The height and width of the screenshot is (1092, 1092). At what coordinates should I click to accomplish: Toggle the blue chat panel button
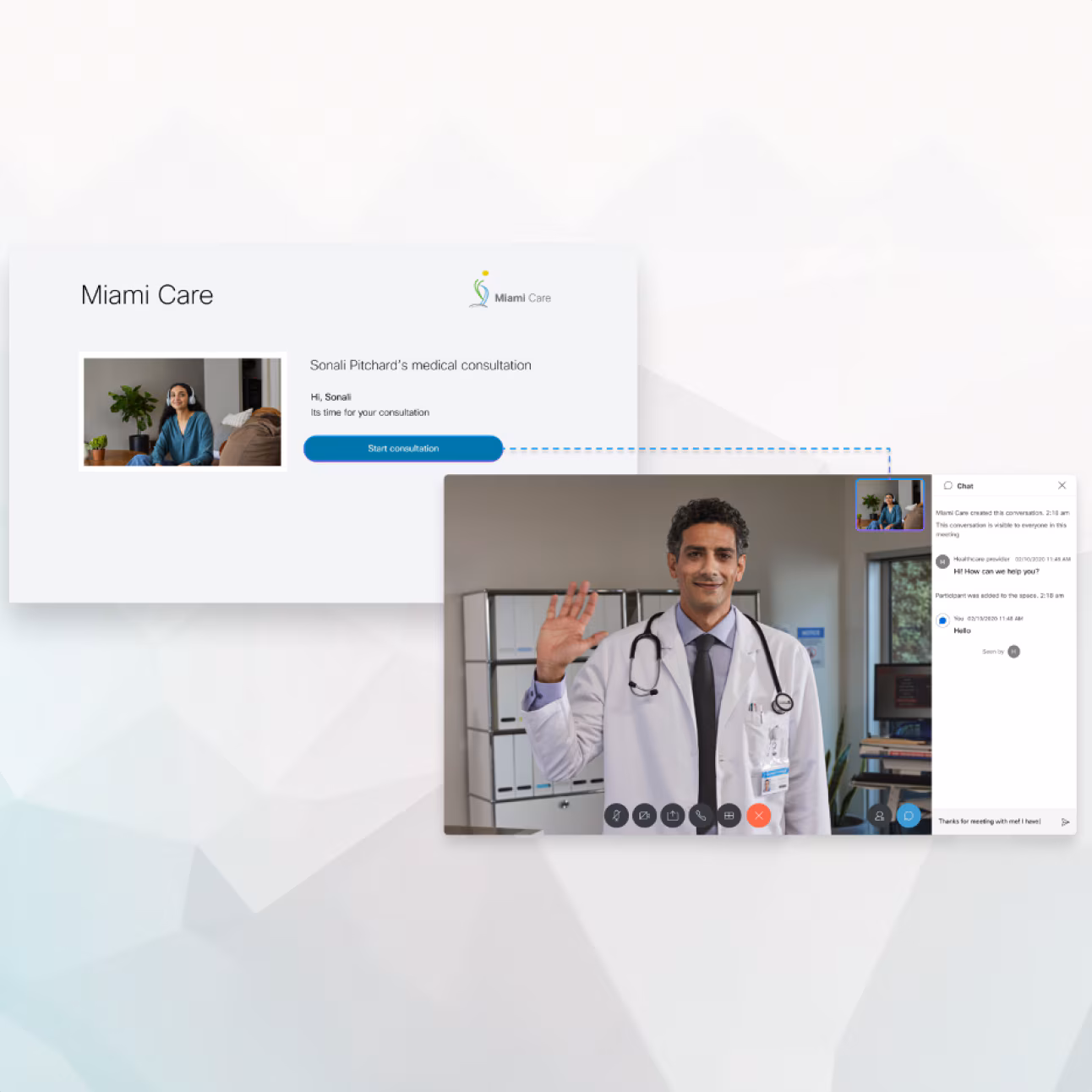tap(909, 816)
